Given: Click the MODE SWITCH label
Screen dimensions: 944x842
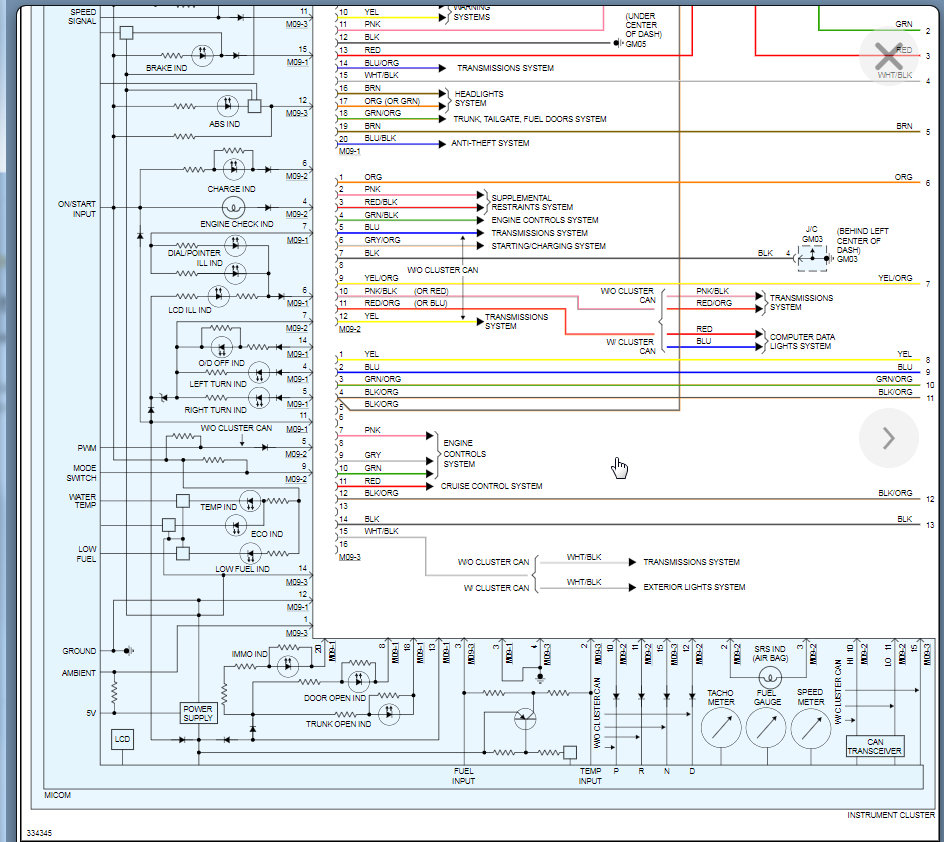Looking at the screenshot, I should point(81,473).
